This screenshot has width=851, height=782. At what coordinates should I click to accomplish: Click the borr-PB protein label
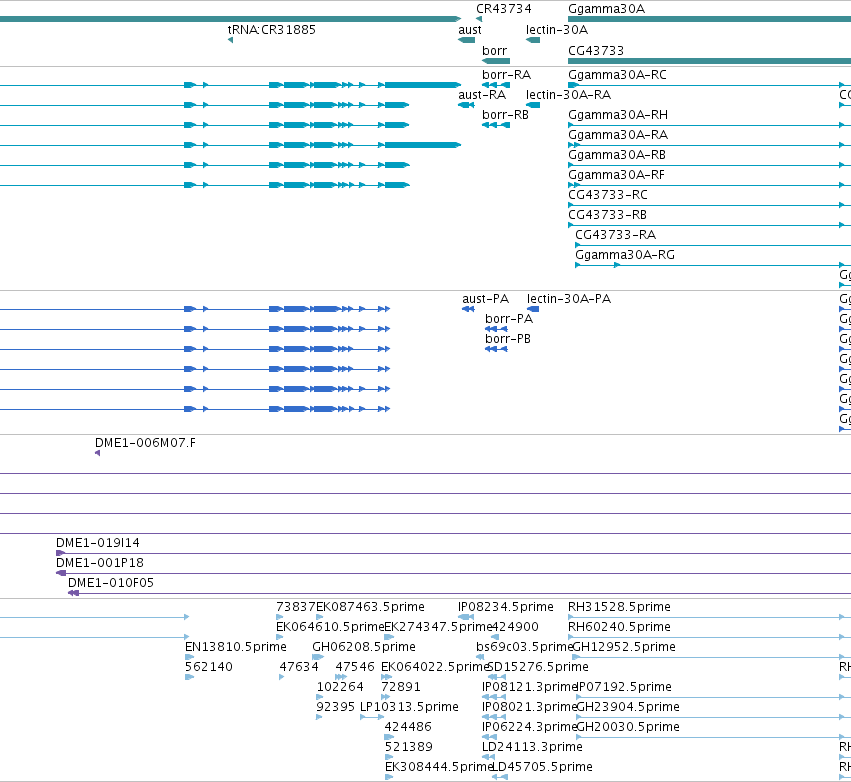508,339
